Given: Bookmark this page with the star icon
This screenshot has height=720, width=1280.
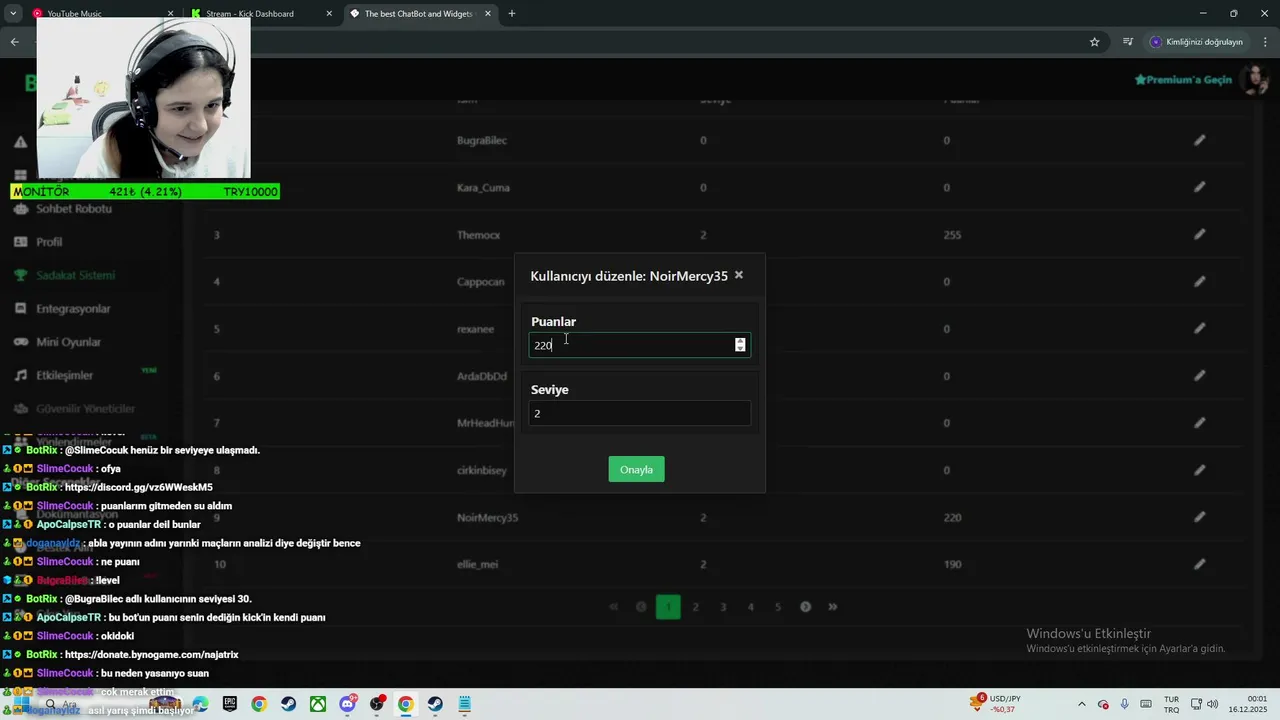Looking at the screenshot, I should coord(1094,42).
